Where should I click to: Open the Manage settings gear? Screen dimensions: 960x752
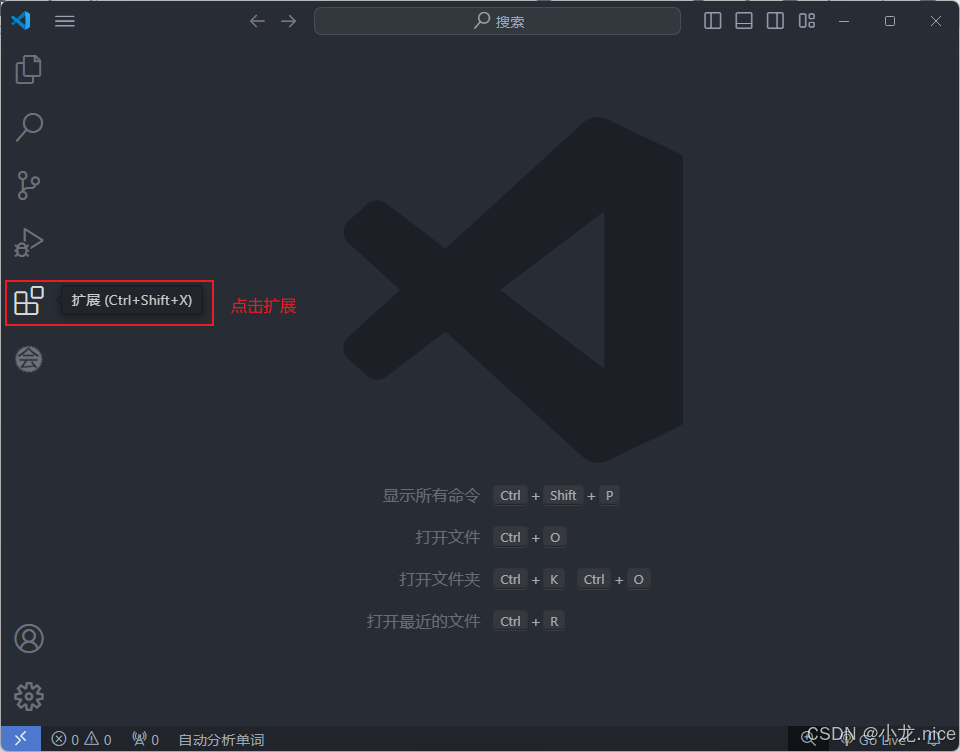(29, 696)
